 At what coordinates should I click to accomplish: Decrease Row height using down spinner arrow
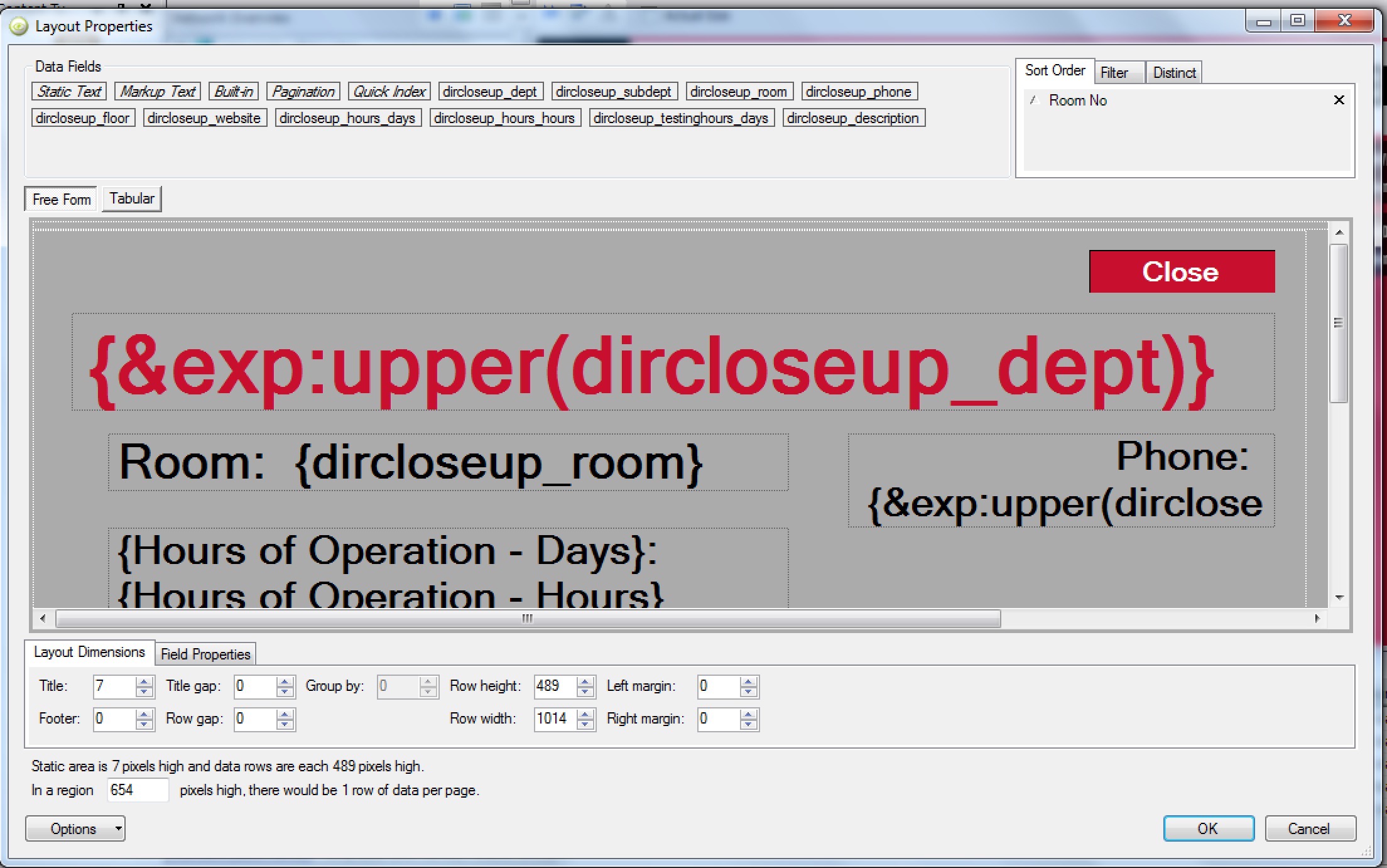pos(585,692)
